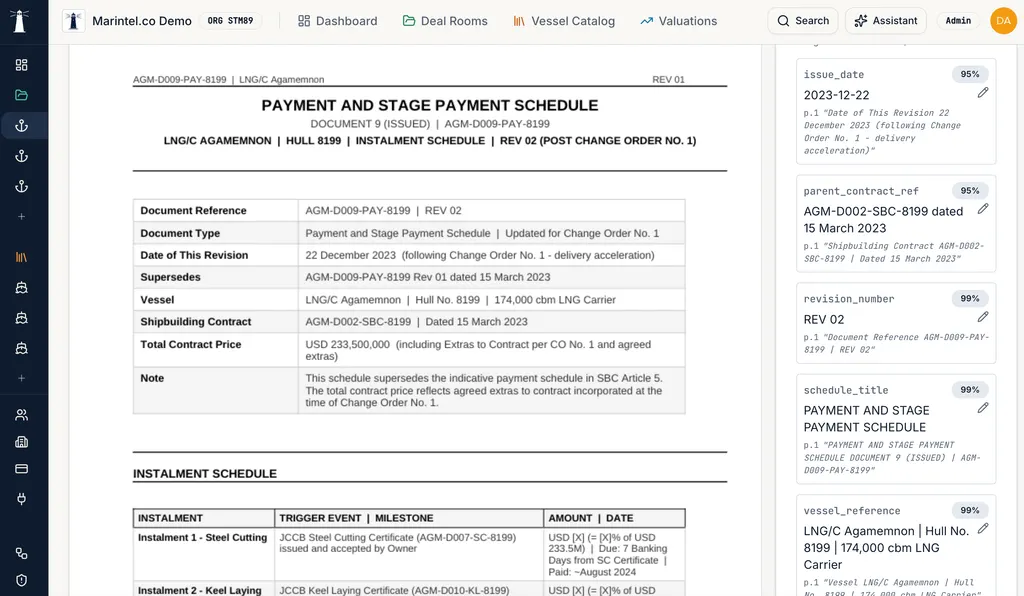Click the 'Date of This Revision' row label

point(194,255)
